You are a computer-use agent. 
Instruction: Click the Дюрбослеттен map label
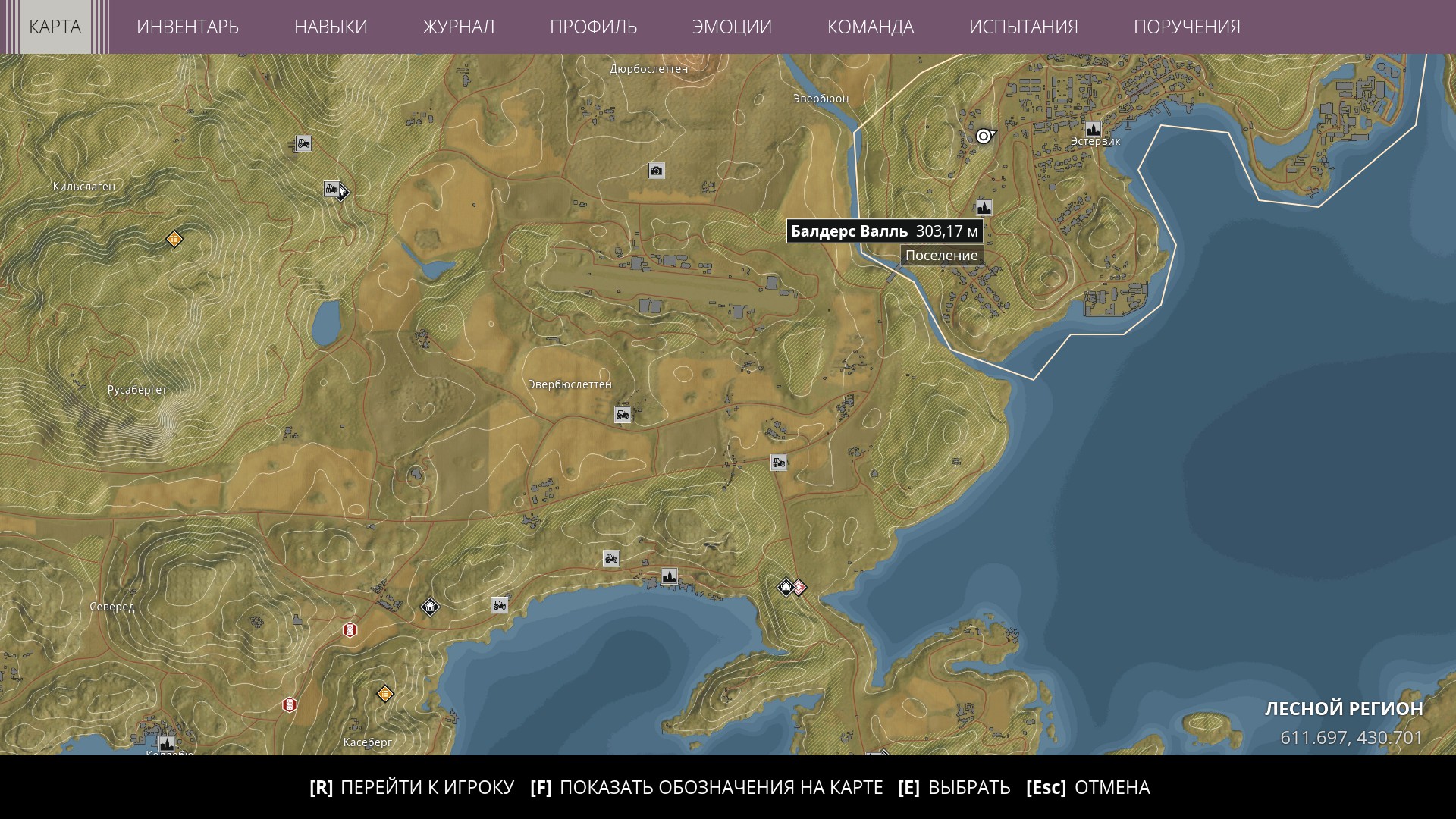649,69
